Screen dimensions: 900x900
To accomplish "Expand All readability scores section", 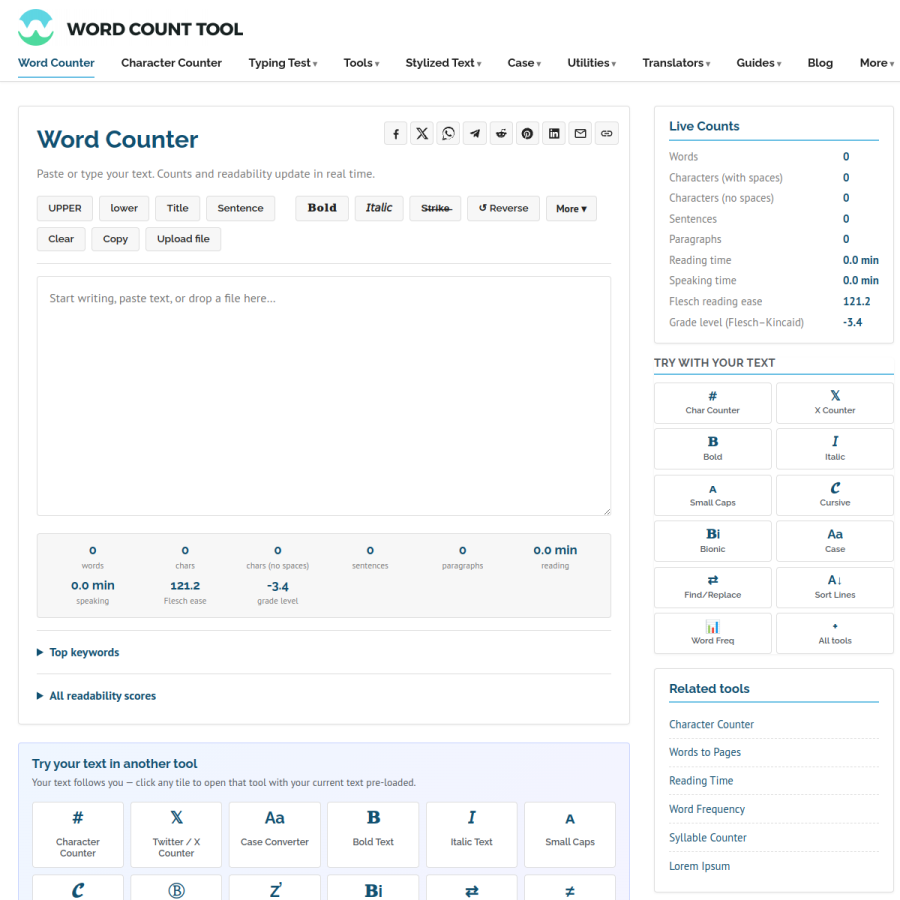I will [x=96, y=696].
